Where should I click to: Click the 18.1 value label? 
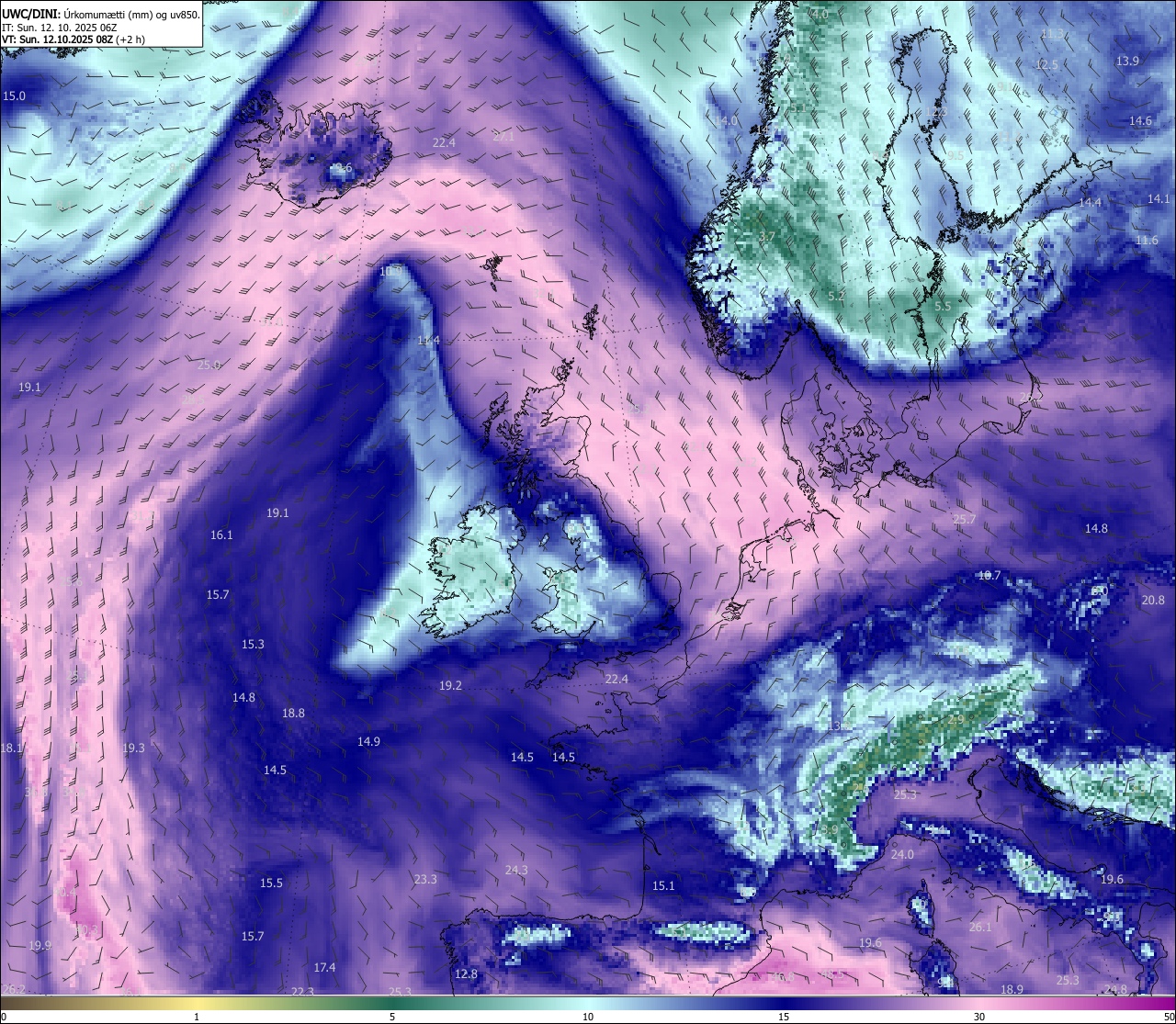tap(11, 748)
